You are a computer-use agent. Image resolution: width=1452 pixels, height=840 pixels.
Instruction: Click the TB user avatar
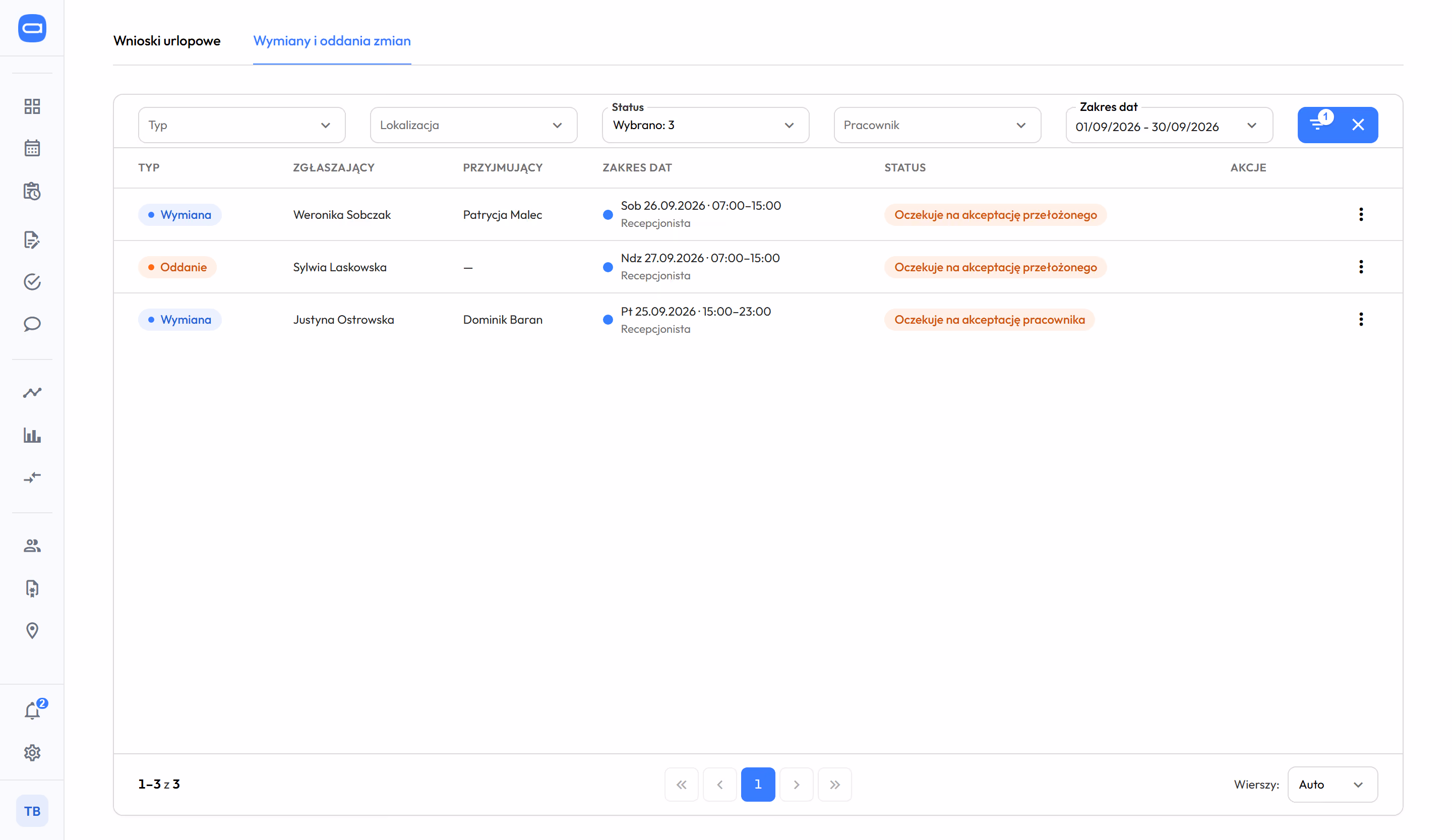(32, 811)
